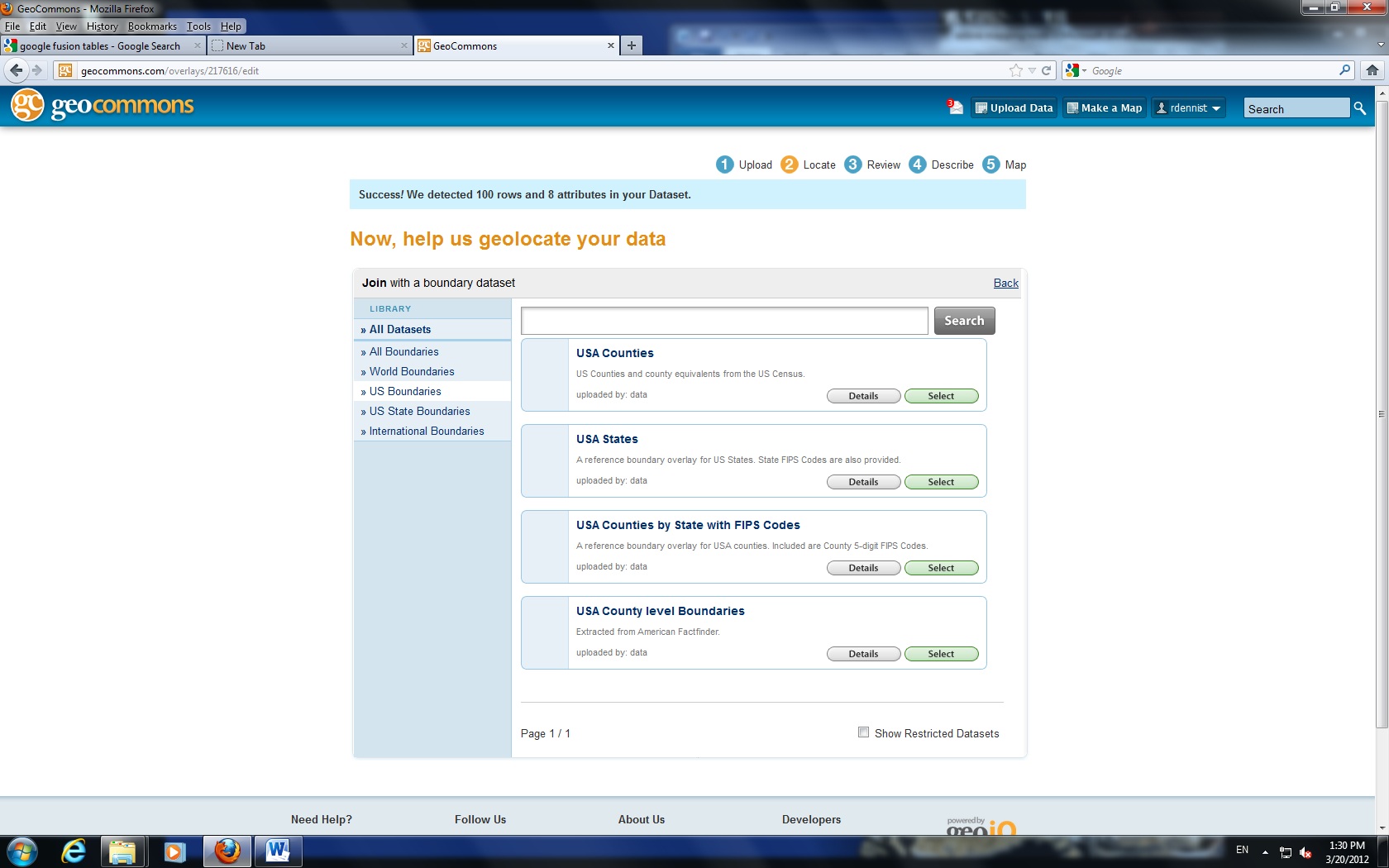Image resolution: width=1389 pixels, height=868 pixels.
Task: Click the GeoCommons gc logo
Action: click(x=27, y=105)
